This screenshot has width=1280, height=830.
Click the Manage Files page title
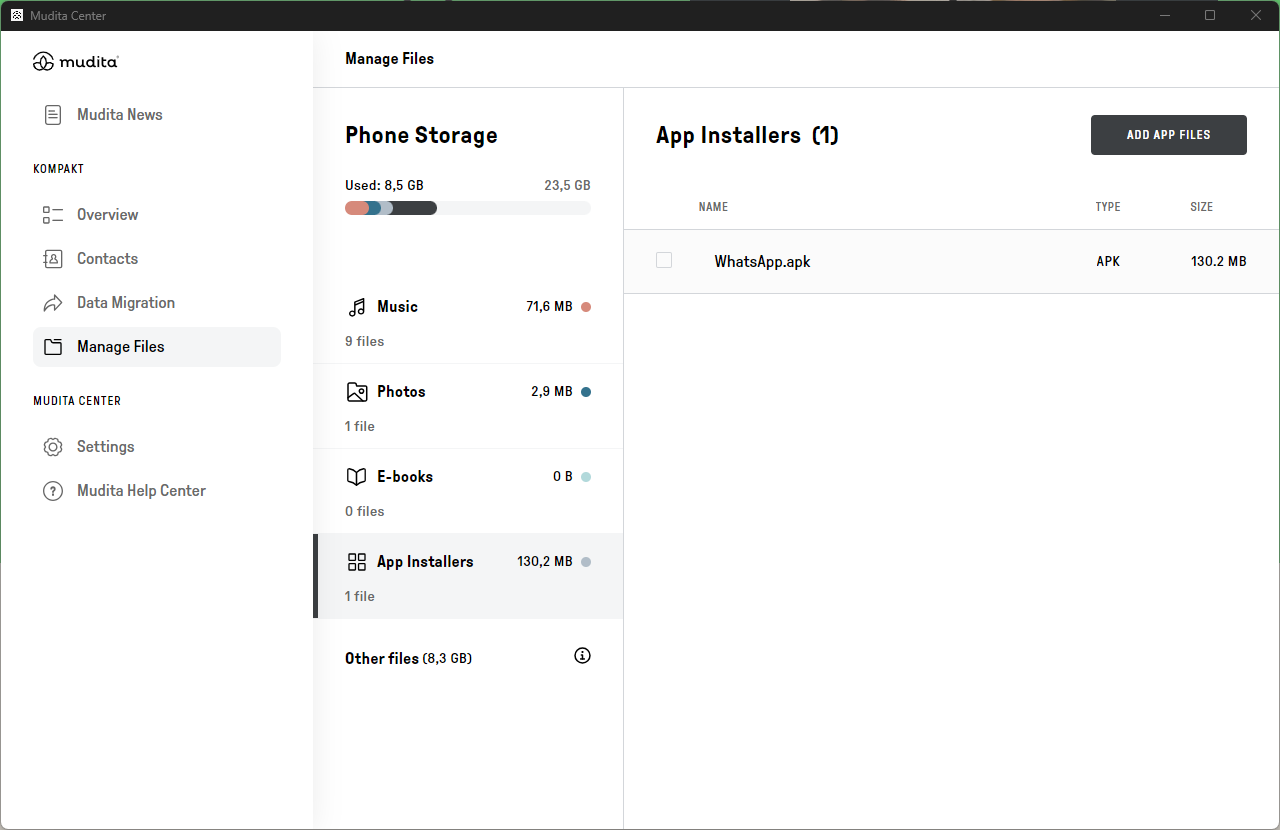(390, 59)
